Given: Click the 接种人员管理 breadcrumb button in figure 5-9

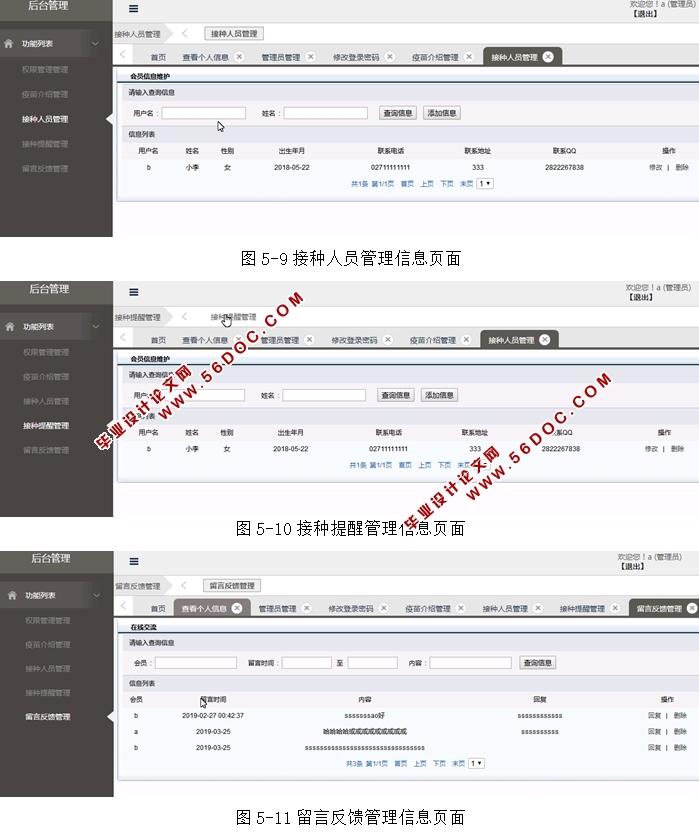Looking at the screenshot, I should [x=234, y=34].
